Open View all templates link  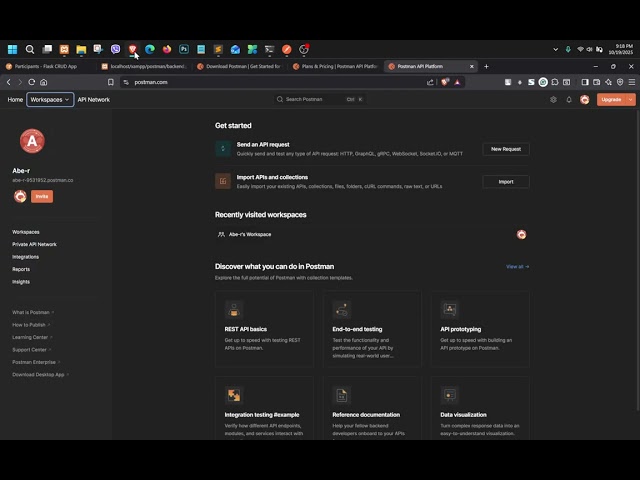tap(518, 267)
